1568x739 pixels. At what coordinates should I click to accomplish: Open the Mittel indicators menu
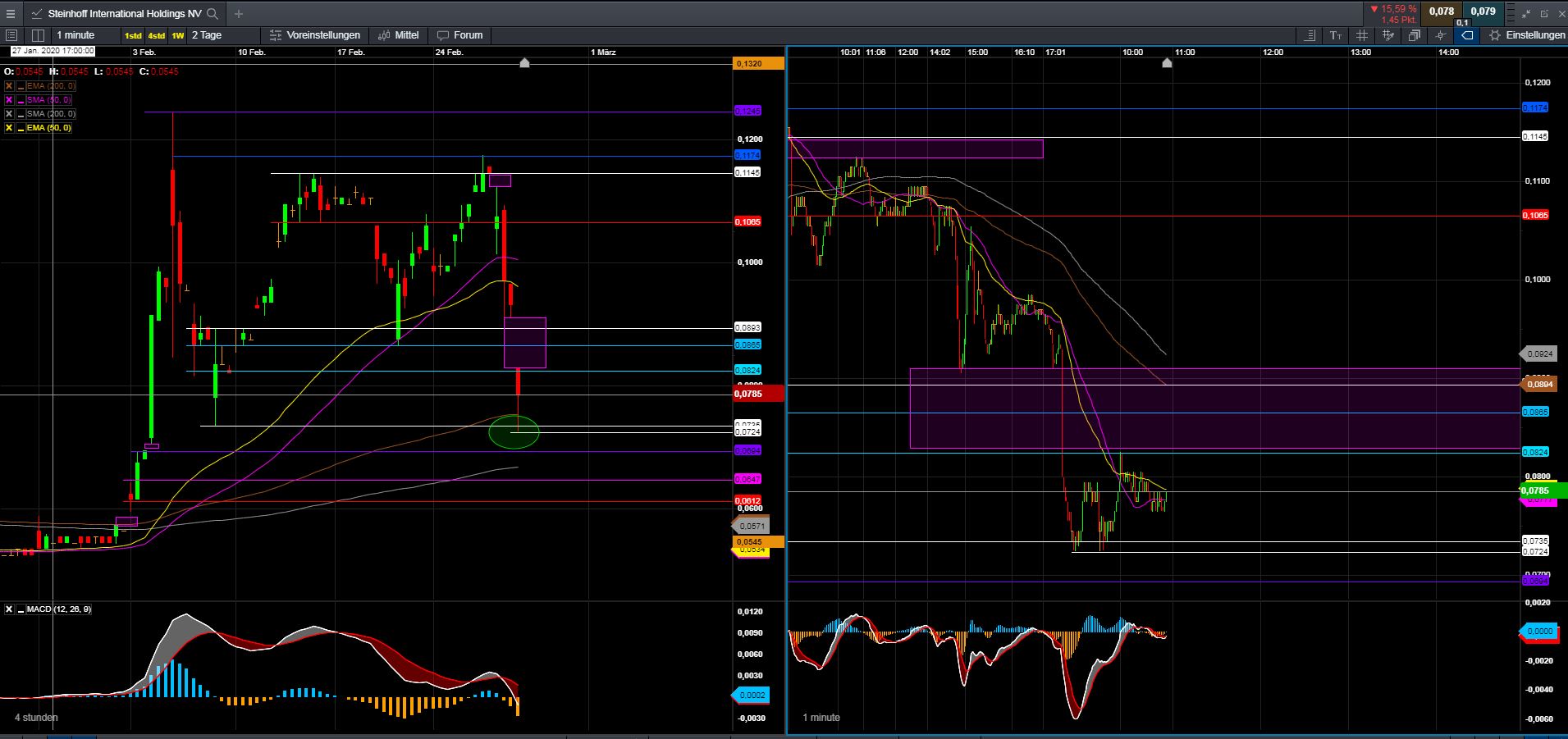click(399, 35)
